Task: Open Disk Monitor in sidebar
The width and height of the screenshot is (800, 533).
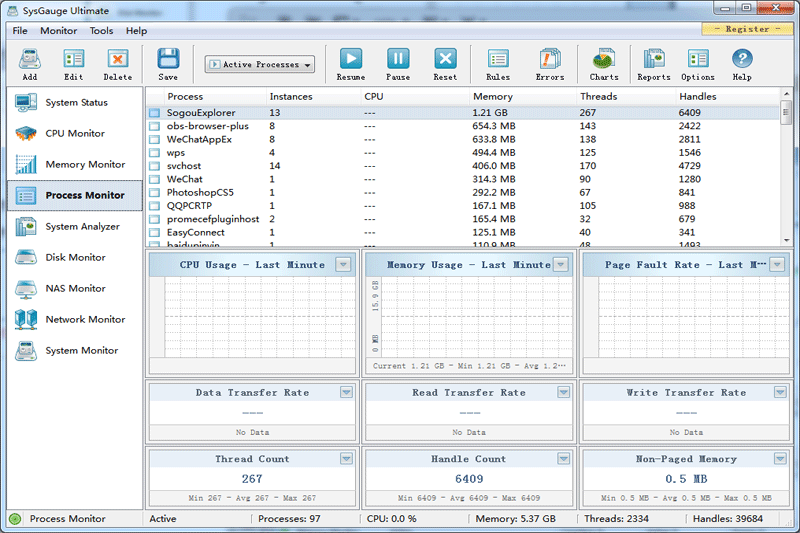Action: pos(74,258)
